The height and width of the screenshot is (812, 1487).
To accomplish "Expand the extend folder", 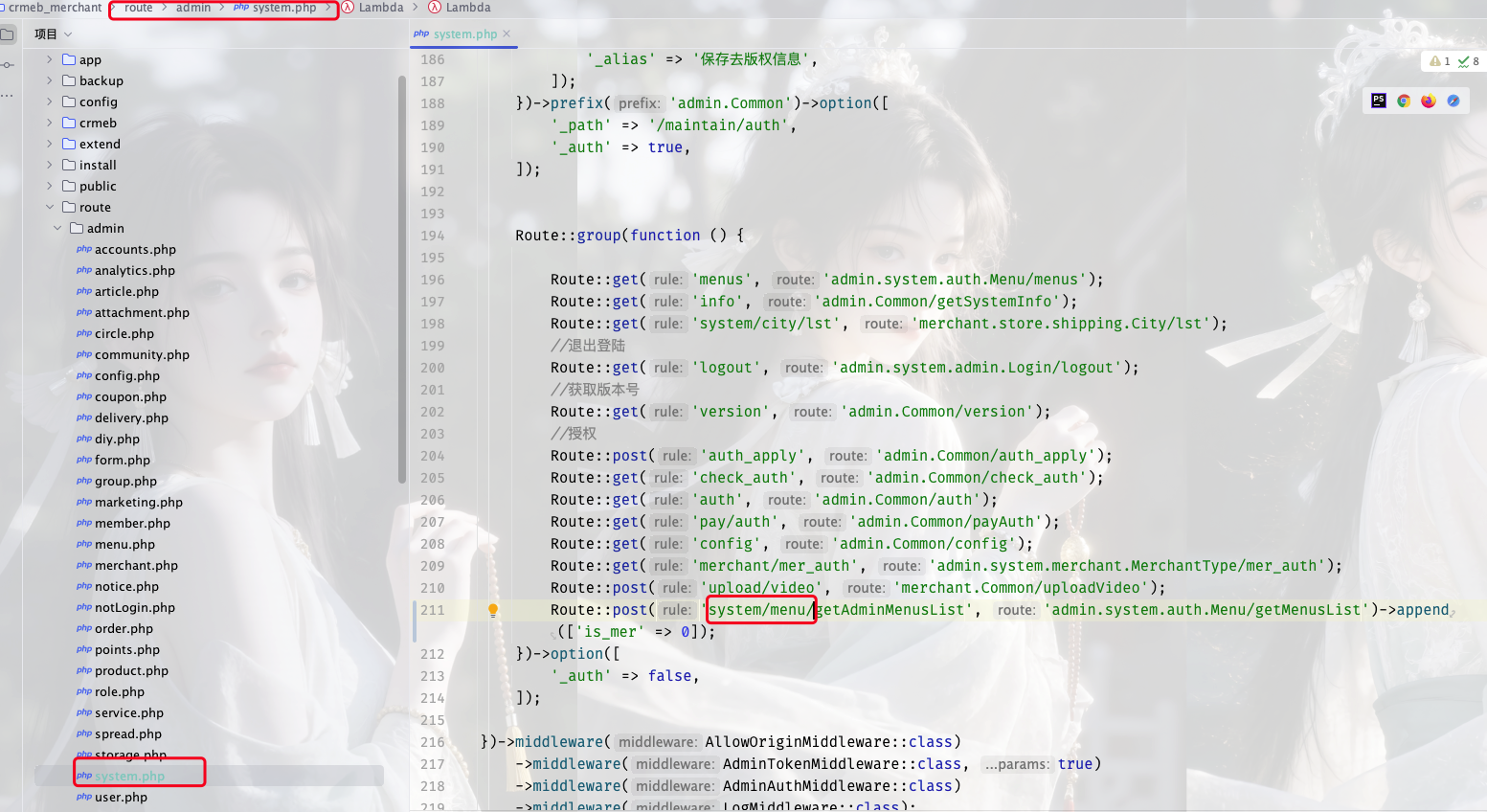I will [50, 144].
